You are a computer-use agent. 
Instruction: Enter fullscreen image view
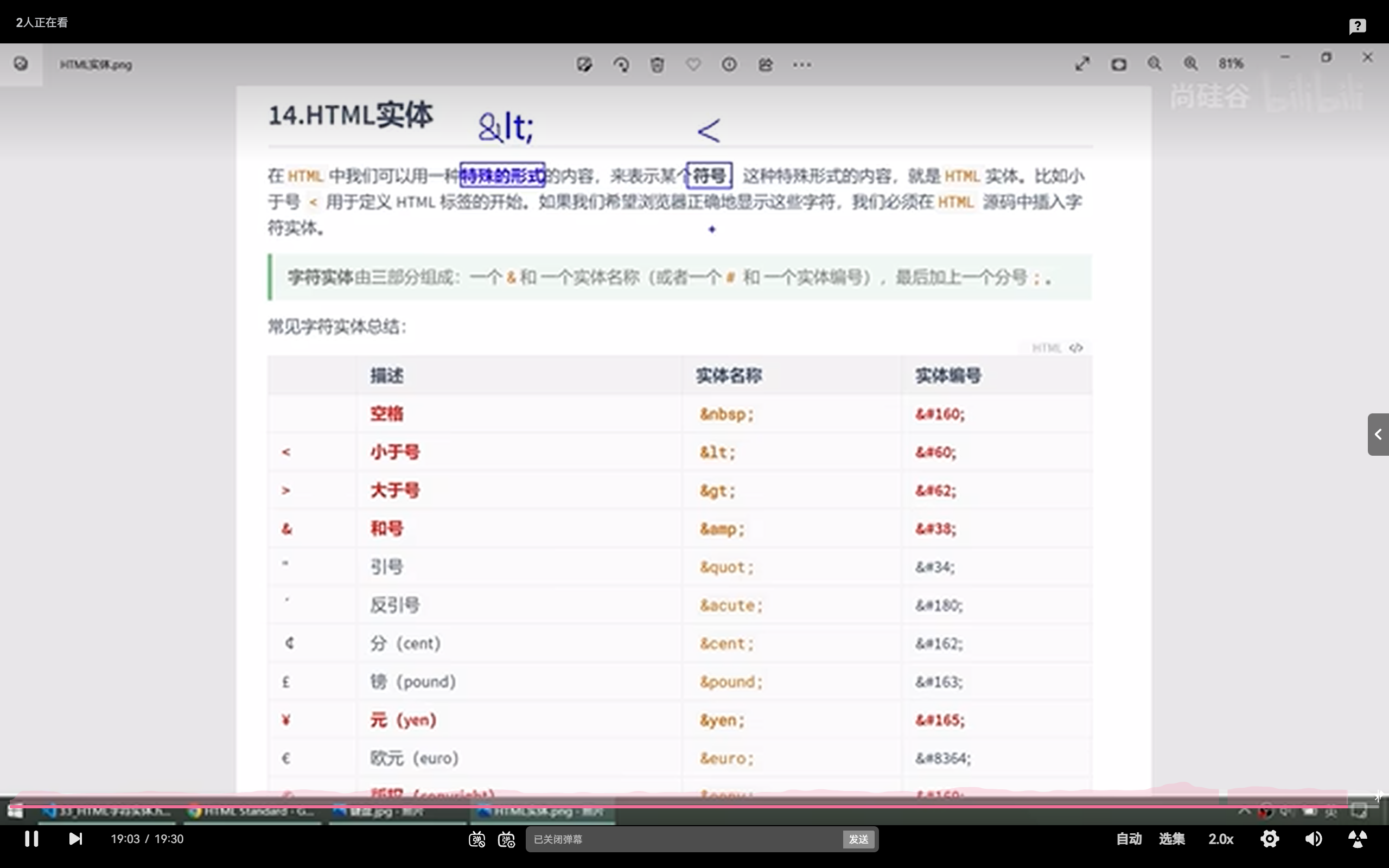point(1082,63)
